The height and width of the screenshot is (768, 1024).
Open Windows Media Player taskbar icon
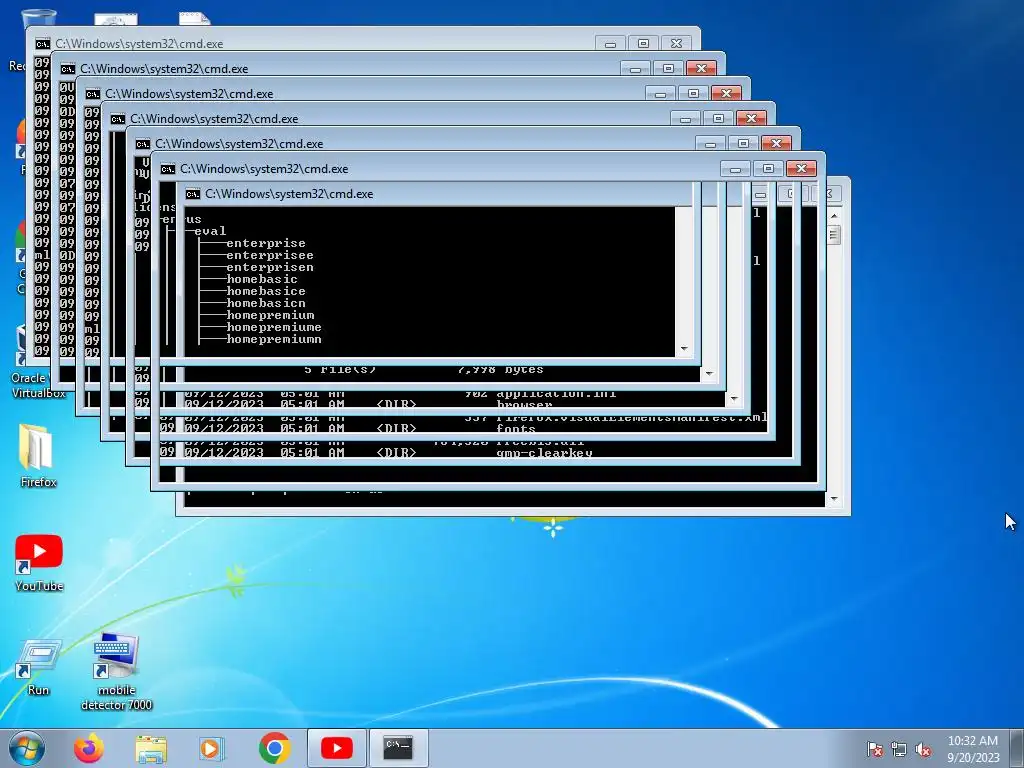click(211, 748)
